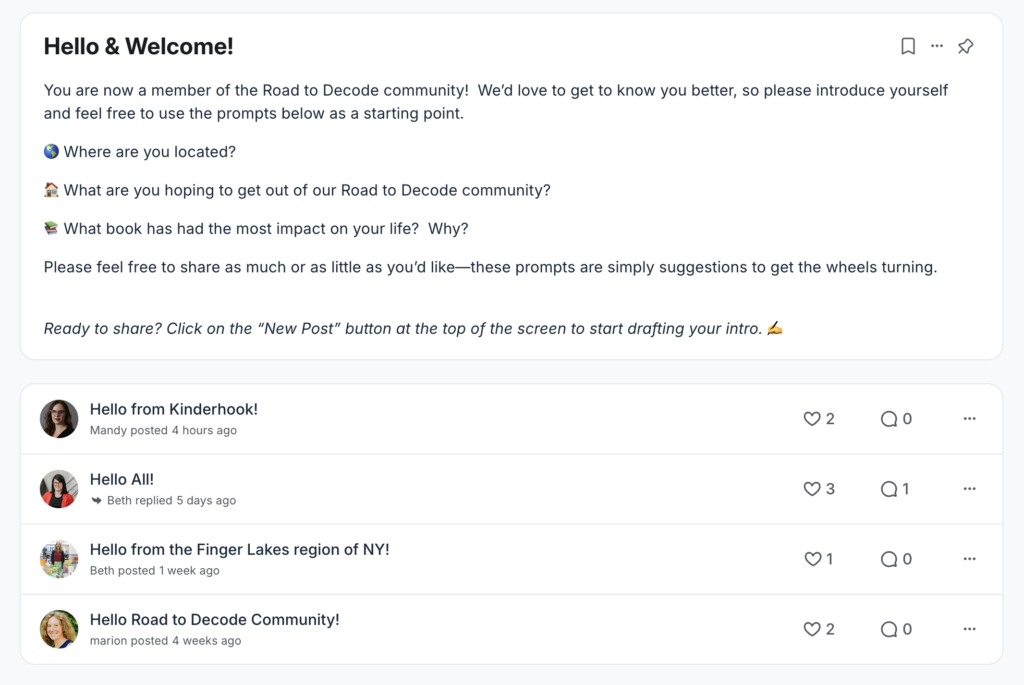Open the Finger Lakes region of NY post

(x=240, y=549)
